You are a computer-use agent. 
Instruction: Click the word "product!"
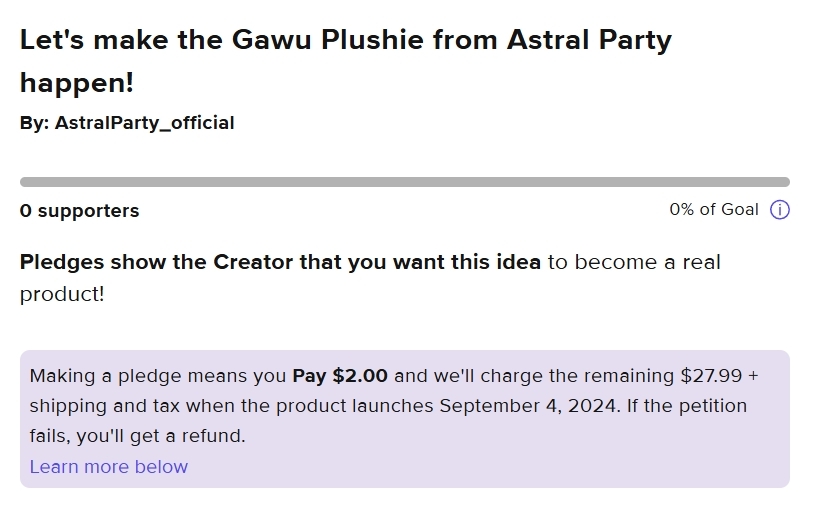pos(62,294)
